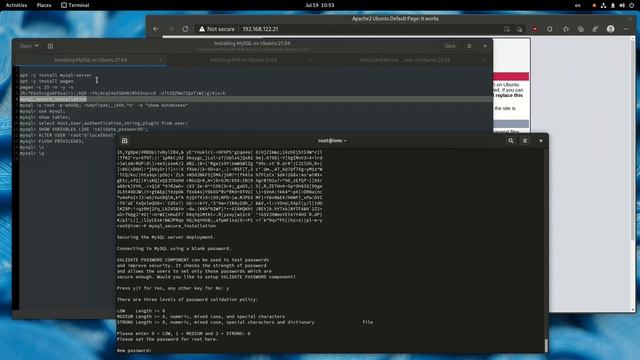
Task: Click the new document icon next to Open
Action: click(50, 46)
